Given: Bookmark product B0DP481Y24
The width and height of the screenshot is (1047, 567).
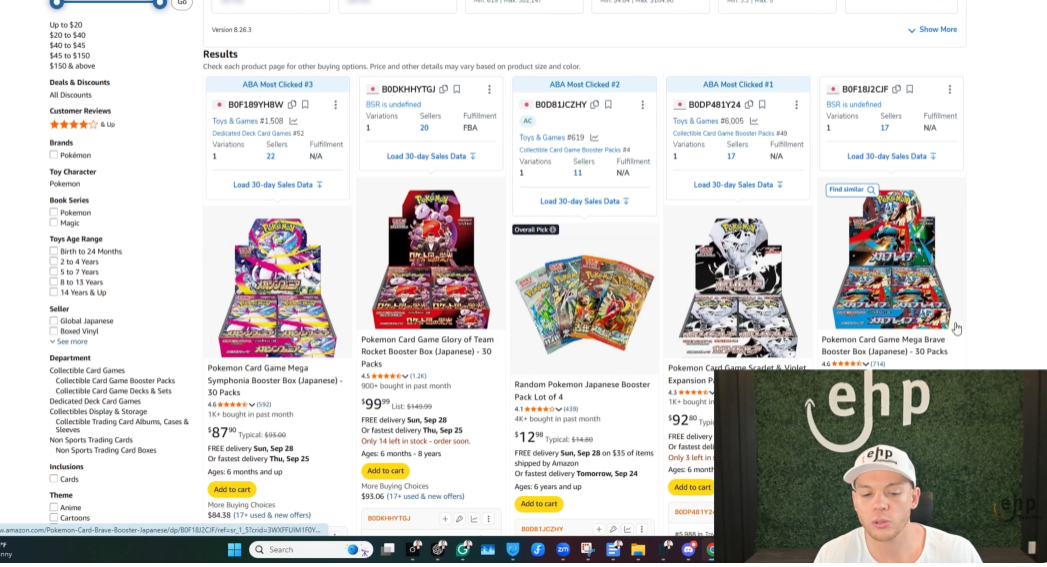Looking at the screenshot, I should (762, 105).
